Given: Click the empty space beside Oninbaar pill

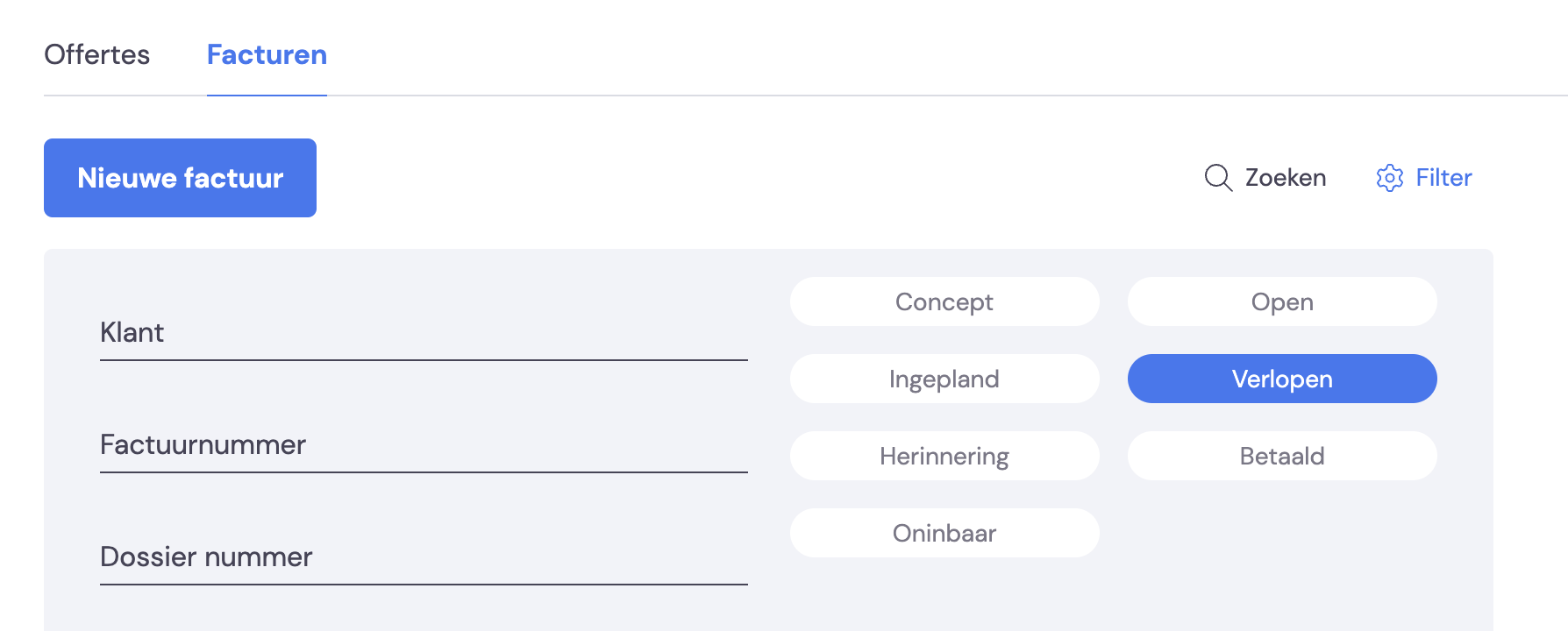Looking at the screenshot, I should coord(1282,533).
